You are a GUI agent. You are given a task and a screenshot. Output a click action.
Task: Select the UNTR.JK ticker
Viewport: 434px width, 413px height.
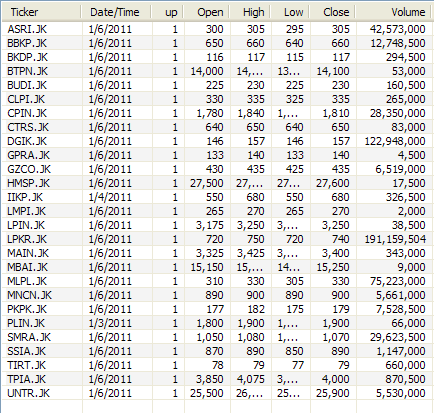[28, 393]
